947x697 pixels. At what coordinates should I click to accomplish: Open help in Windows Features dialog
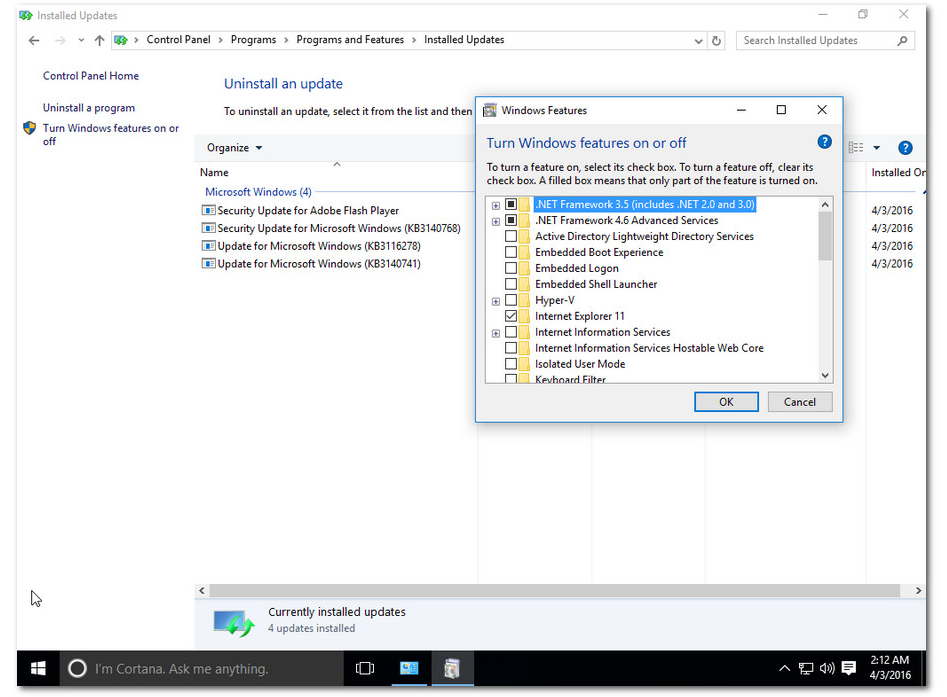point(824,142)
